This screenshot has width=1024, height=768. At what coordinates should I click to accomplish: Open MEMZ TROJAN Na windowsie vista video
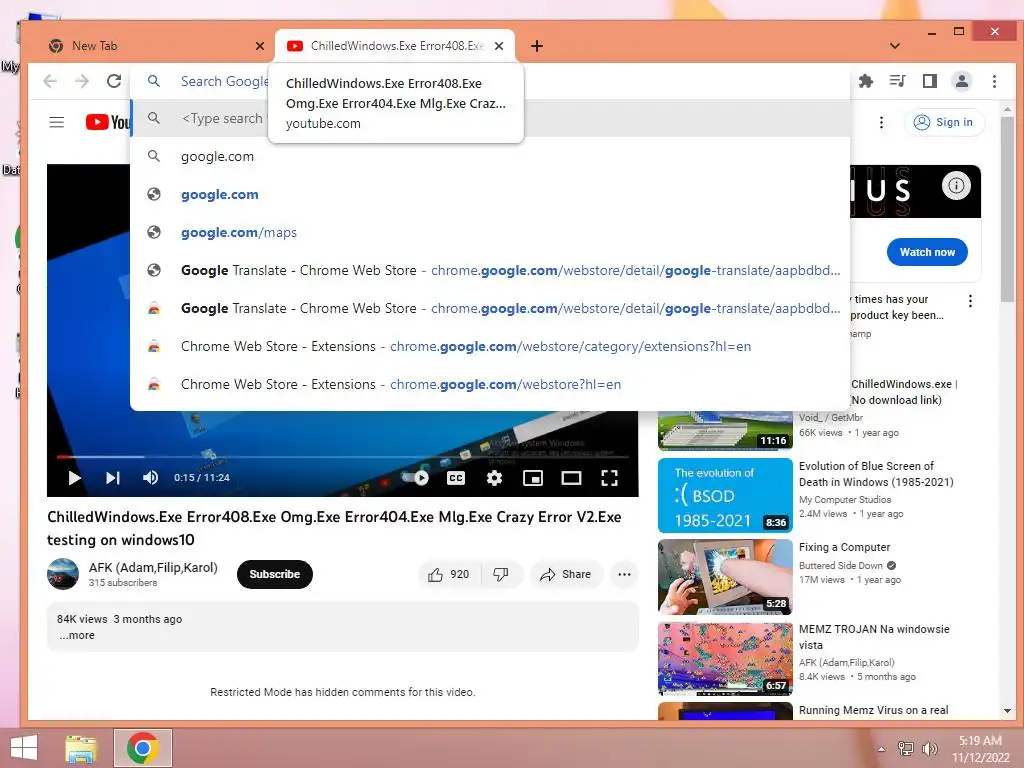[x=874, y=637]
